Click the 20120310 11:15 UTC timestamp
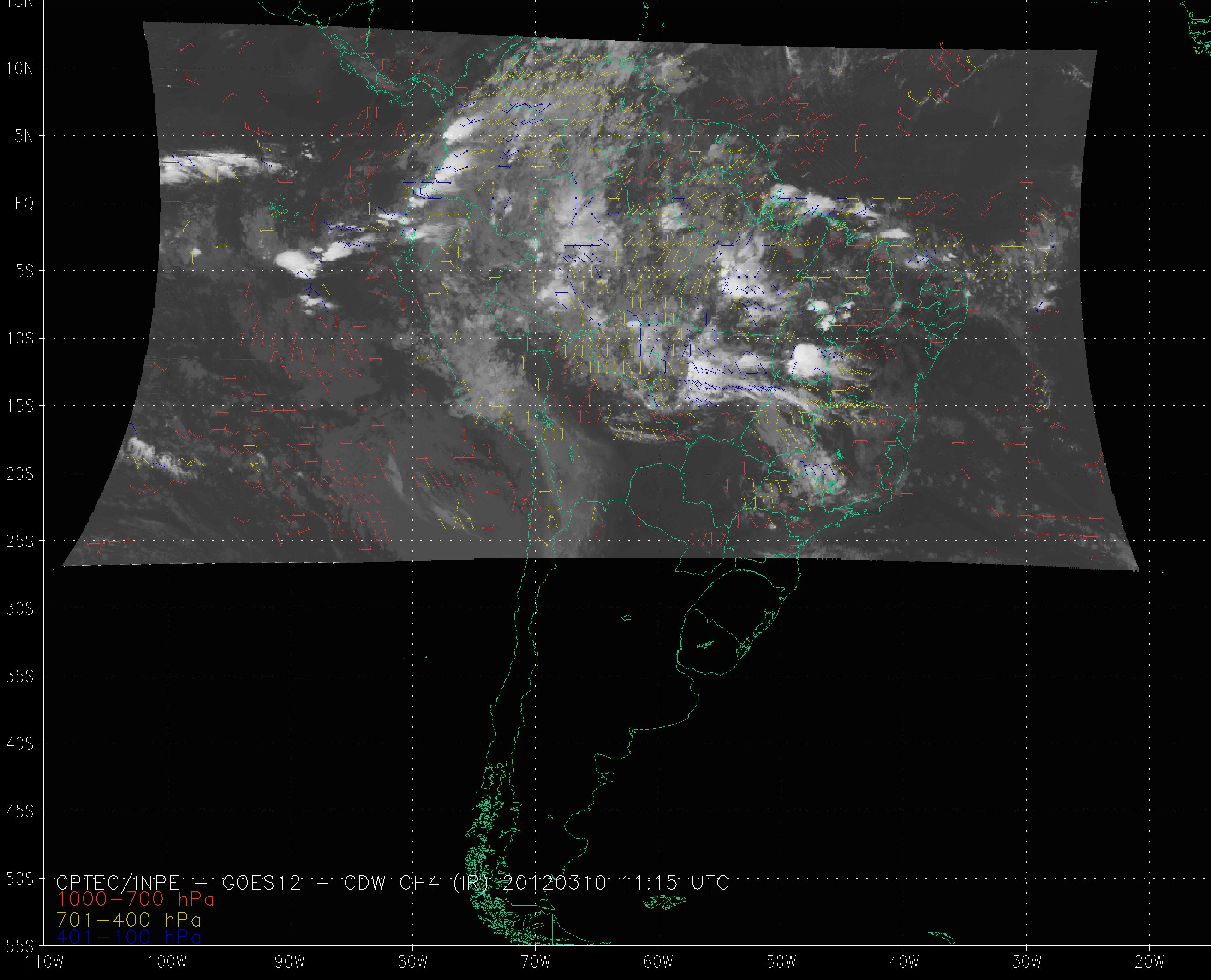This screenshot has width=1211, height=980. pos(615,882)
